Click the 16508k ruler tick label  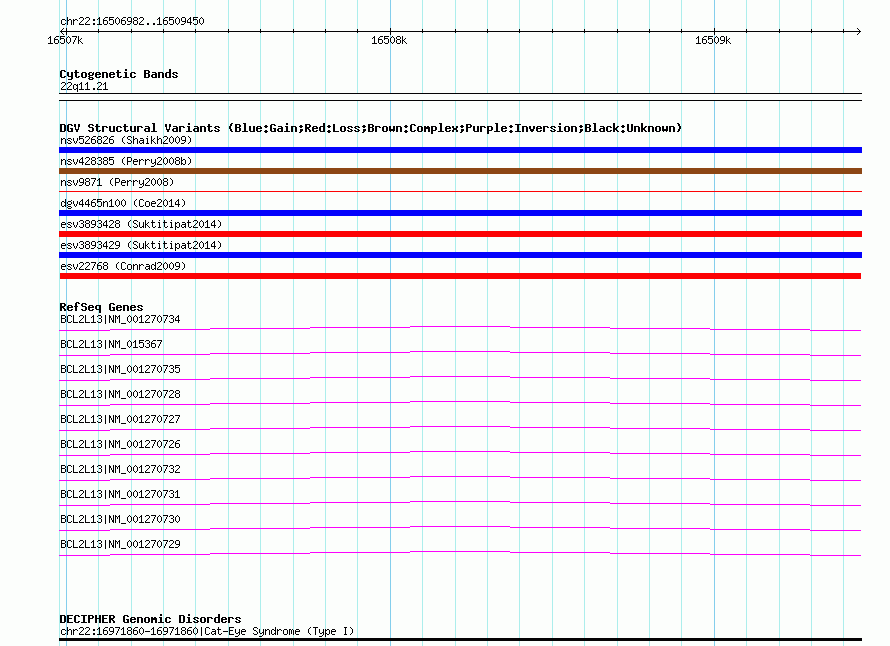pyautogui.click(x=389, y=40)
